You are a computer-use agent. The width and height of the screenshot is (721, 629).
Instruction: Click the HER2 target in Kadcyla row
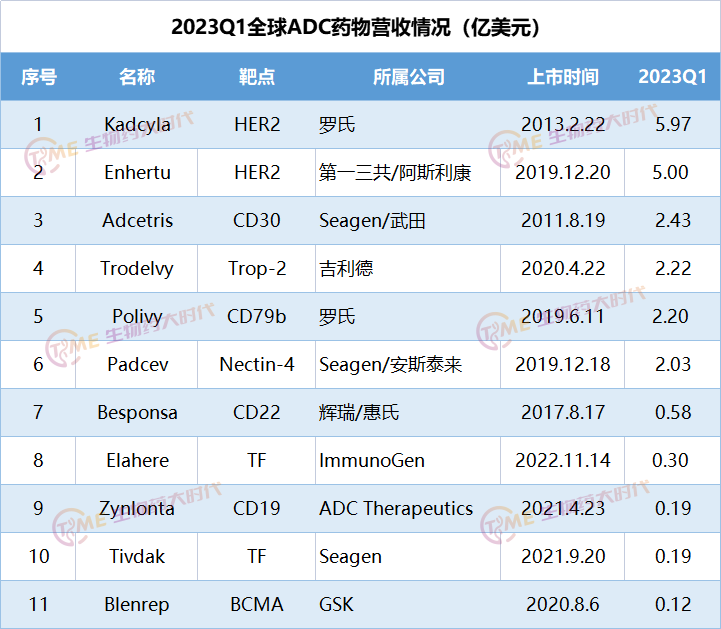pos(257,125)
